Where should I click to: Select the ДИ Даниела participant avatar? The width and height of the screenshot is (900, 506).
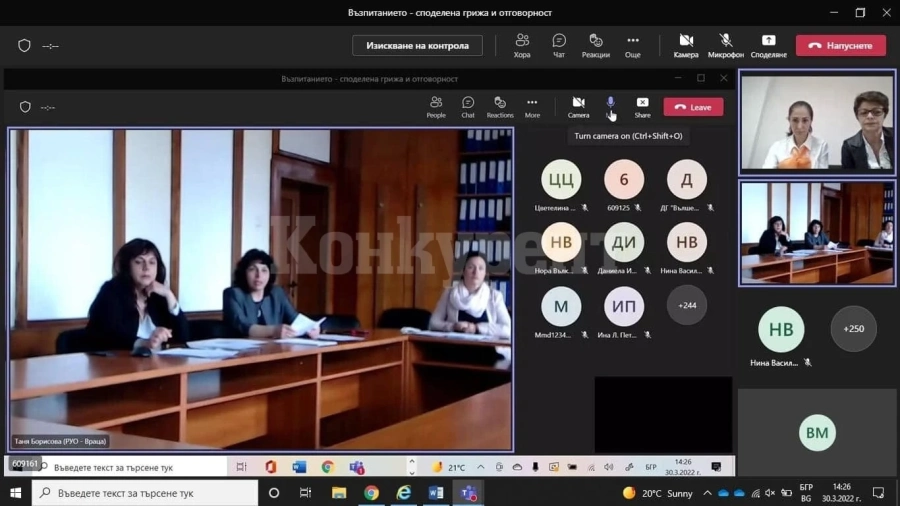(624, 242)
